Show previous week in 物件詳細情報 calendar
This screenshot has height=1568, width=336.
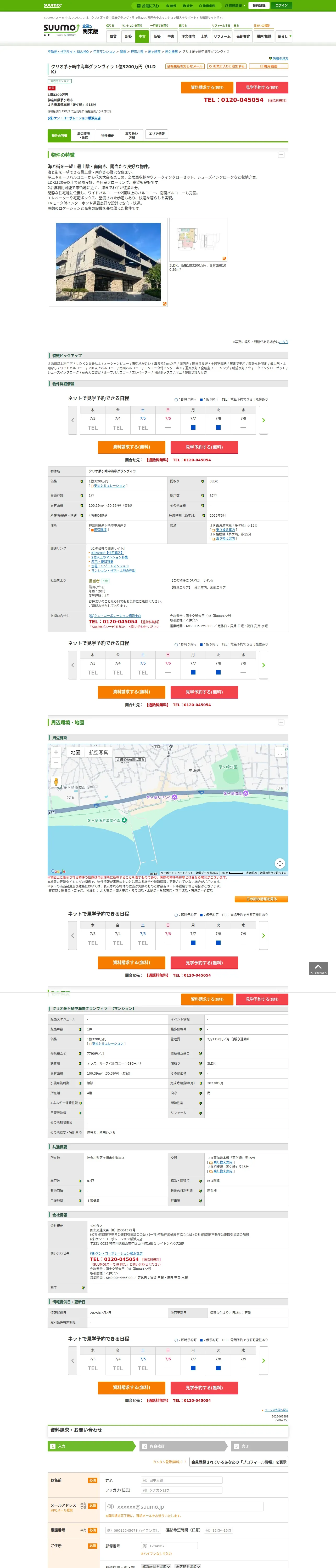point(72,420)
